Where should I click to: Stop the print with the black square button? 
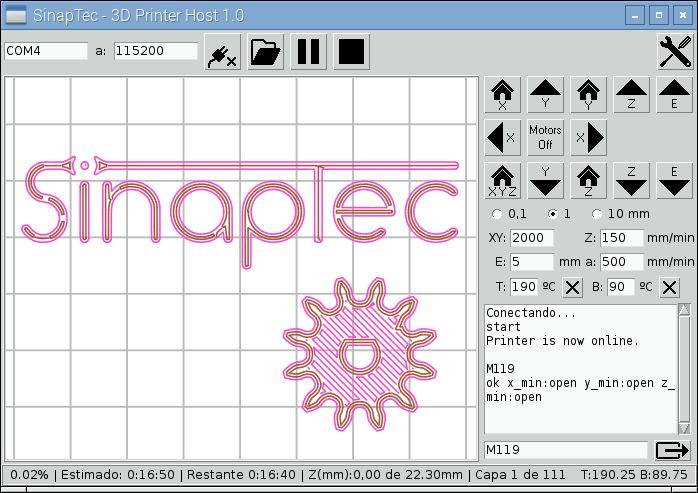point(352,52)
